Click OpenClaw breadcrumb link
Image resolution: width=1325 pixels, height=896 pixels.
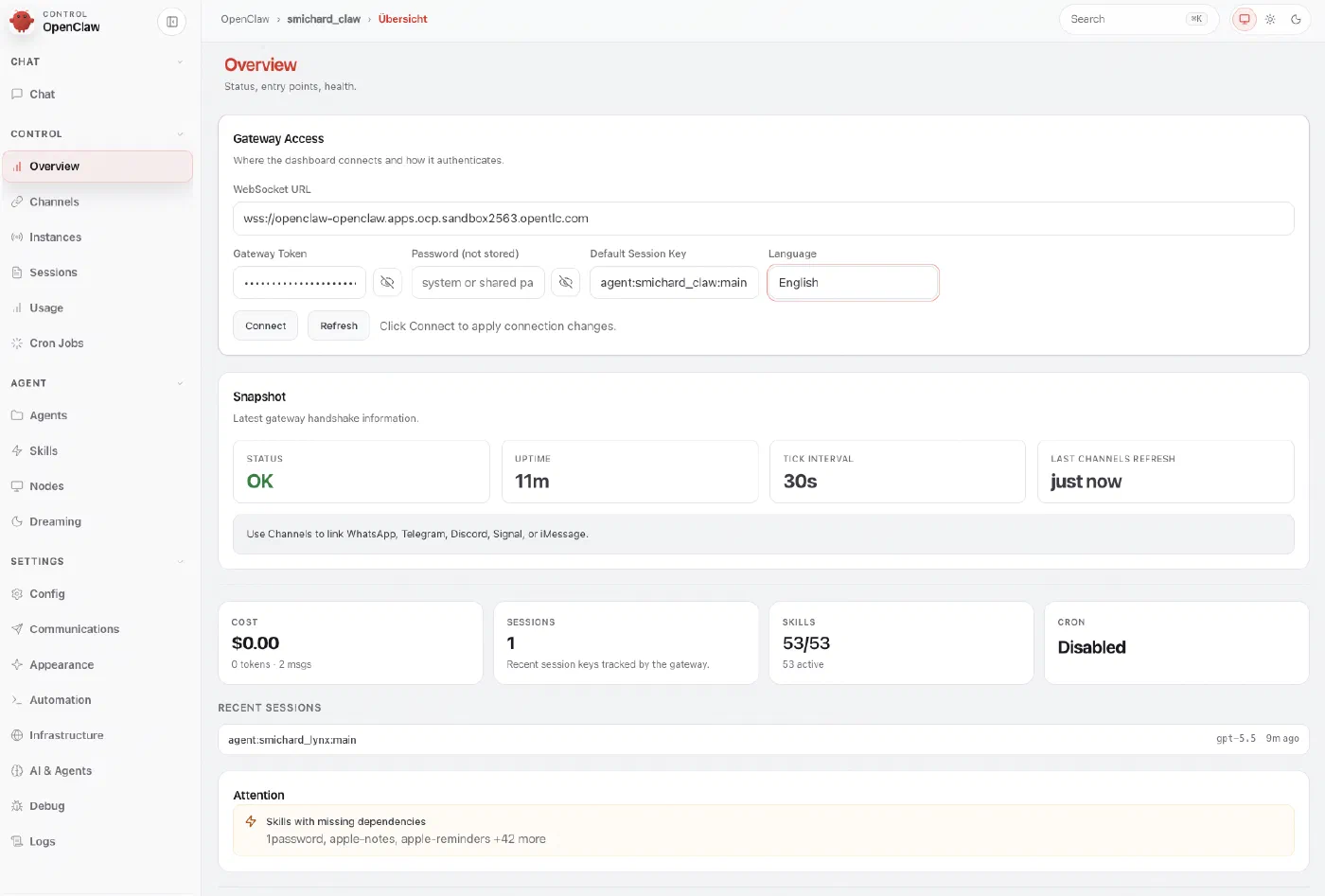pos(245,19)
